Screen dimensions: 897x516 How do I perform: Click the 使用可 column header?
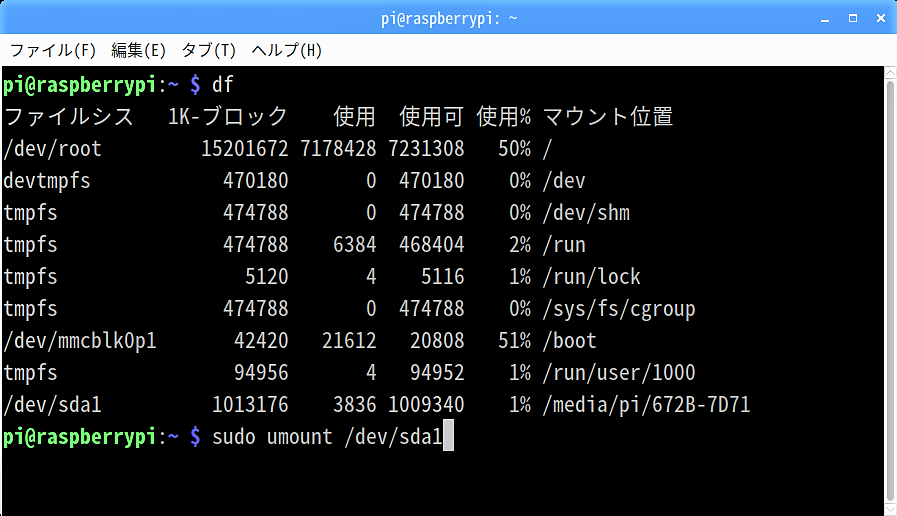(x=431, y=117)
